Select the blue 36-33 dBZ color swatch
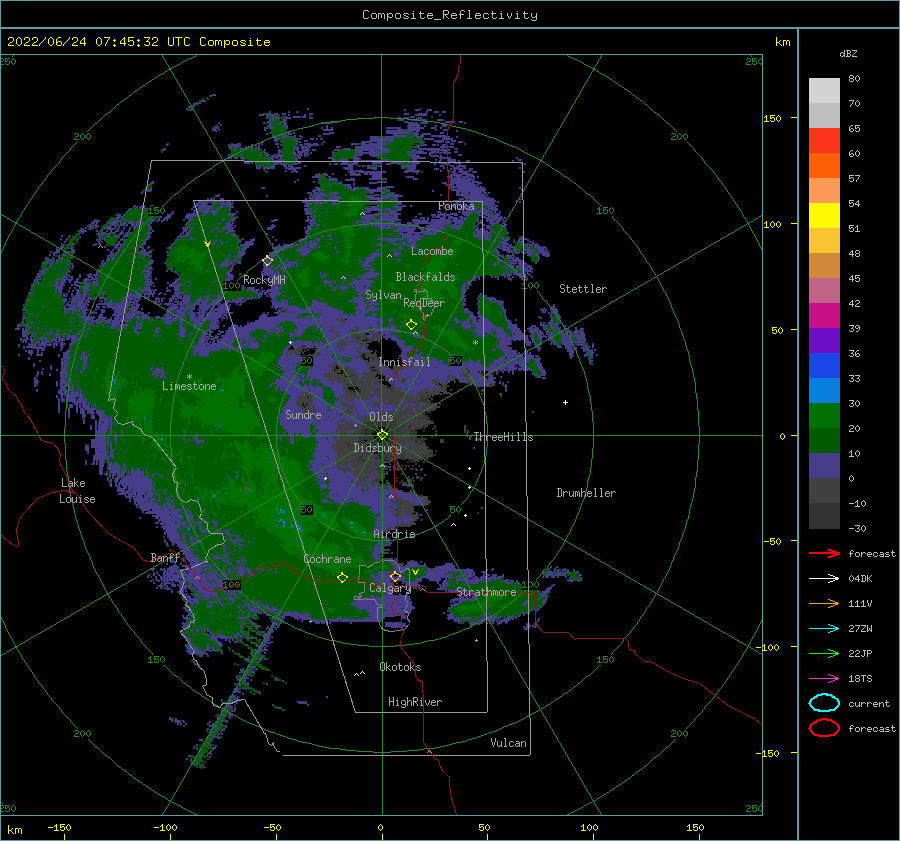 click(824, 366)
